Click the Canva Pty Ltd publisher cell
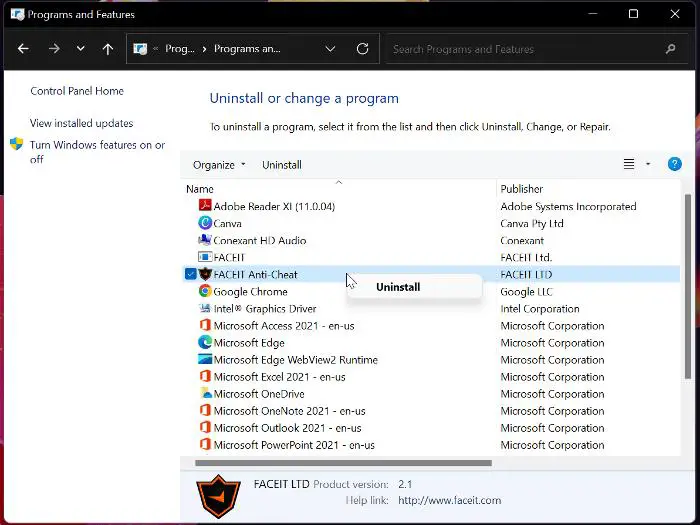 pyautogui.click(x=532, y=223)
